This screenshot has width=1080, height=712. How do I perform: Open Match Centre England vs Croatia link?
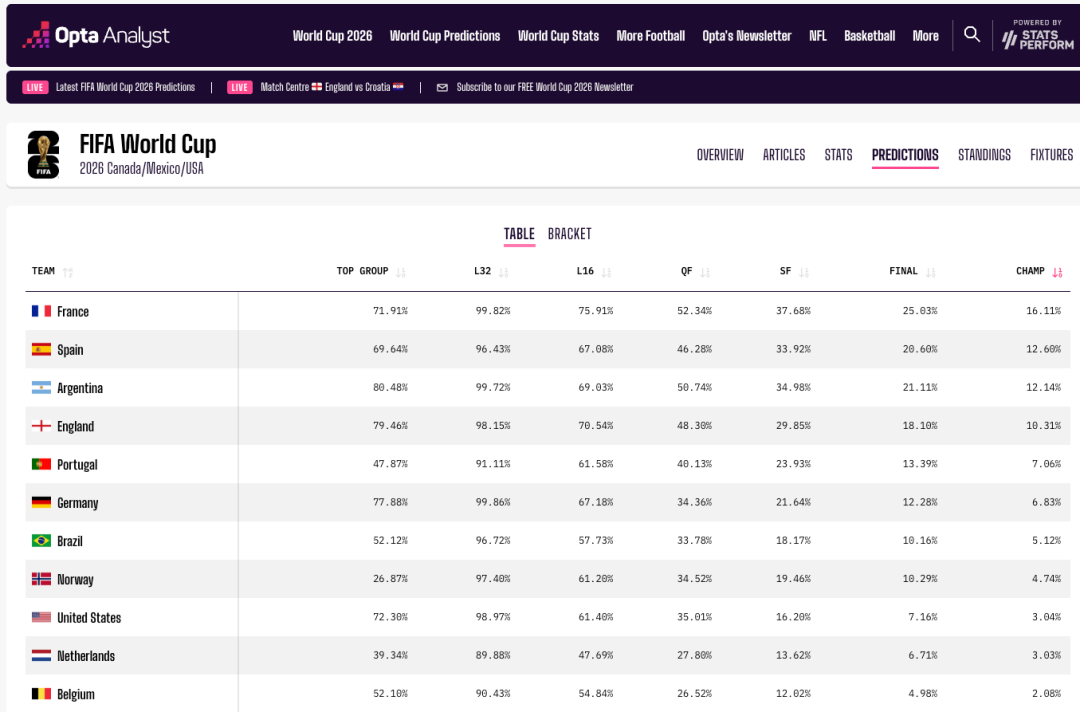(x=332, y=87)
